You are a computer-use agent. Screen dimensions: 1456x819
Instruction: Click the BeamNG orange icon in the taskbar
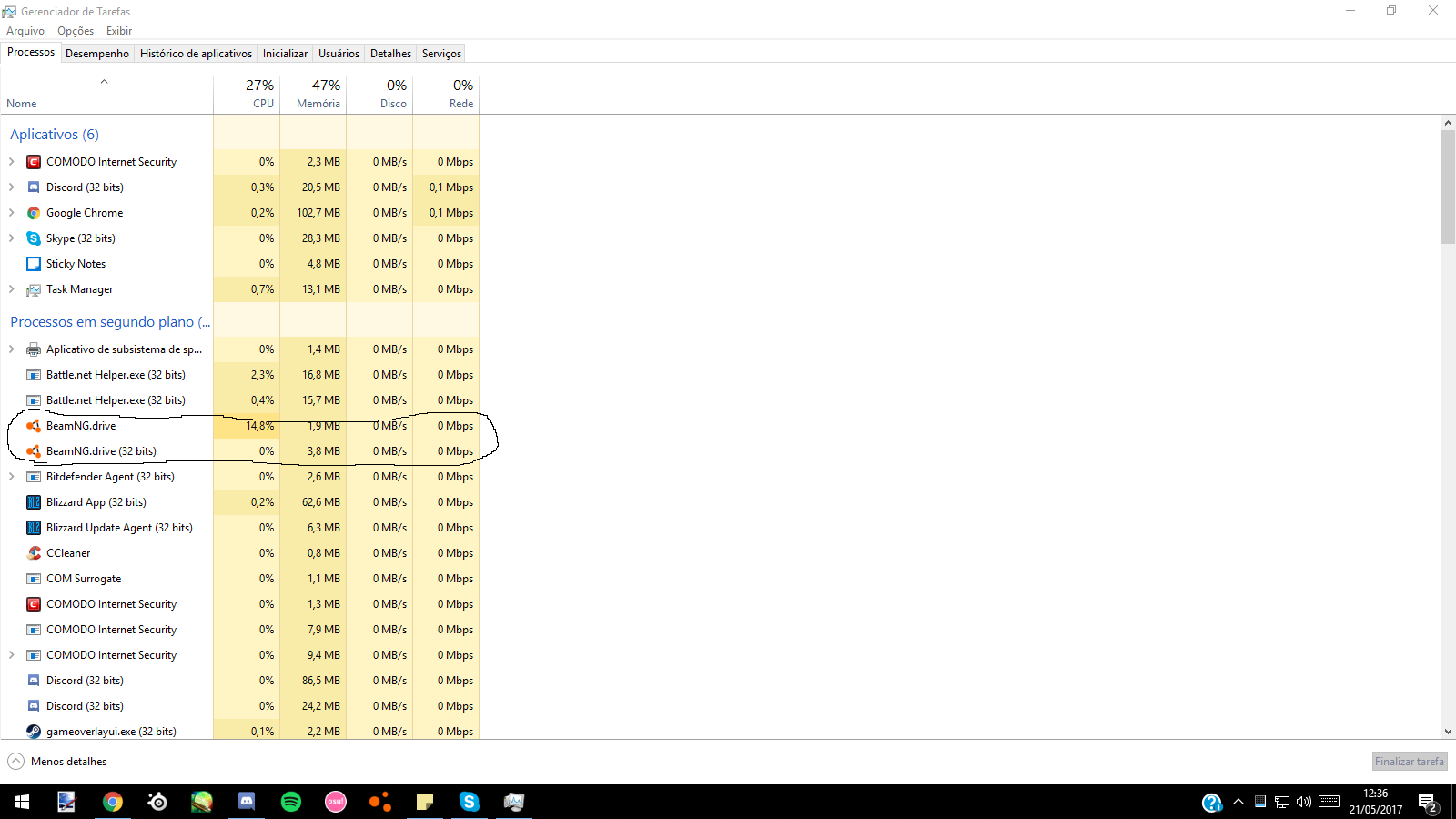tap(380, 802)
